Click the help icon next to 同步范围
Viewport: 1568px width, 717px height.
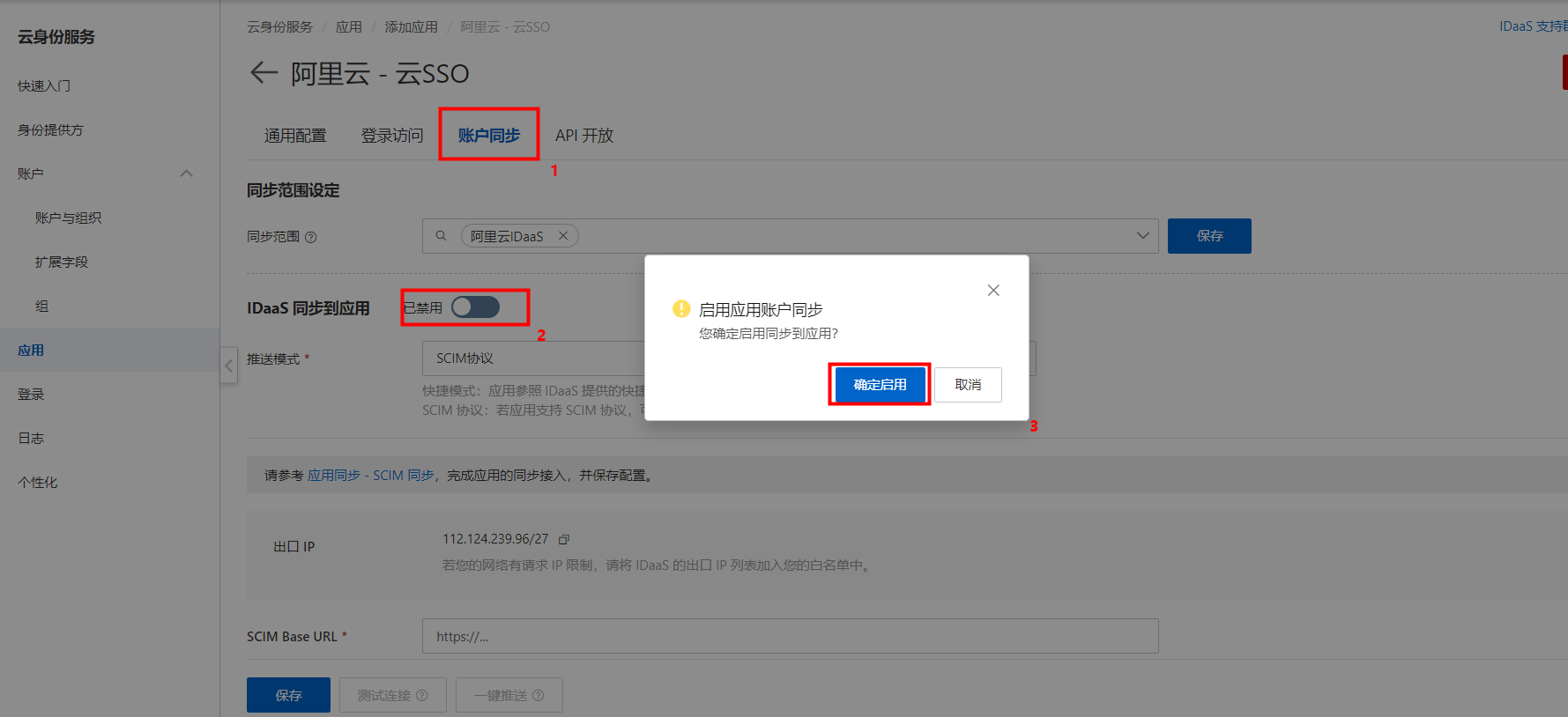coord(310,237)
